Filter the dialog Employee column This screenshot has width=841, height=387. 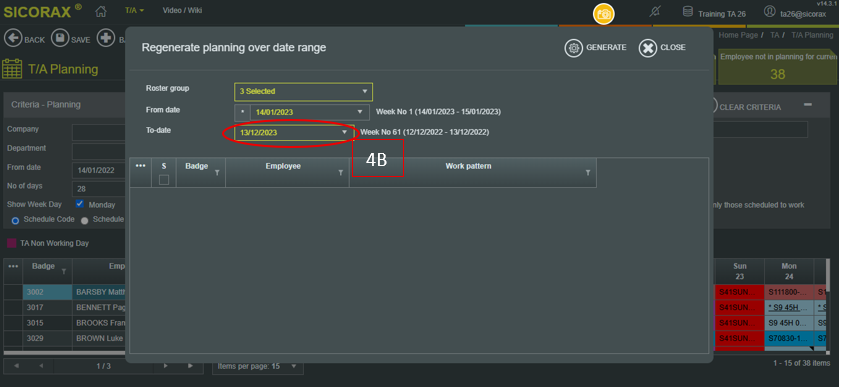point(341,173)
